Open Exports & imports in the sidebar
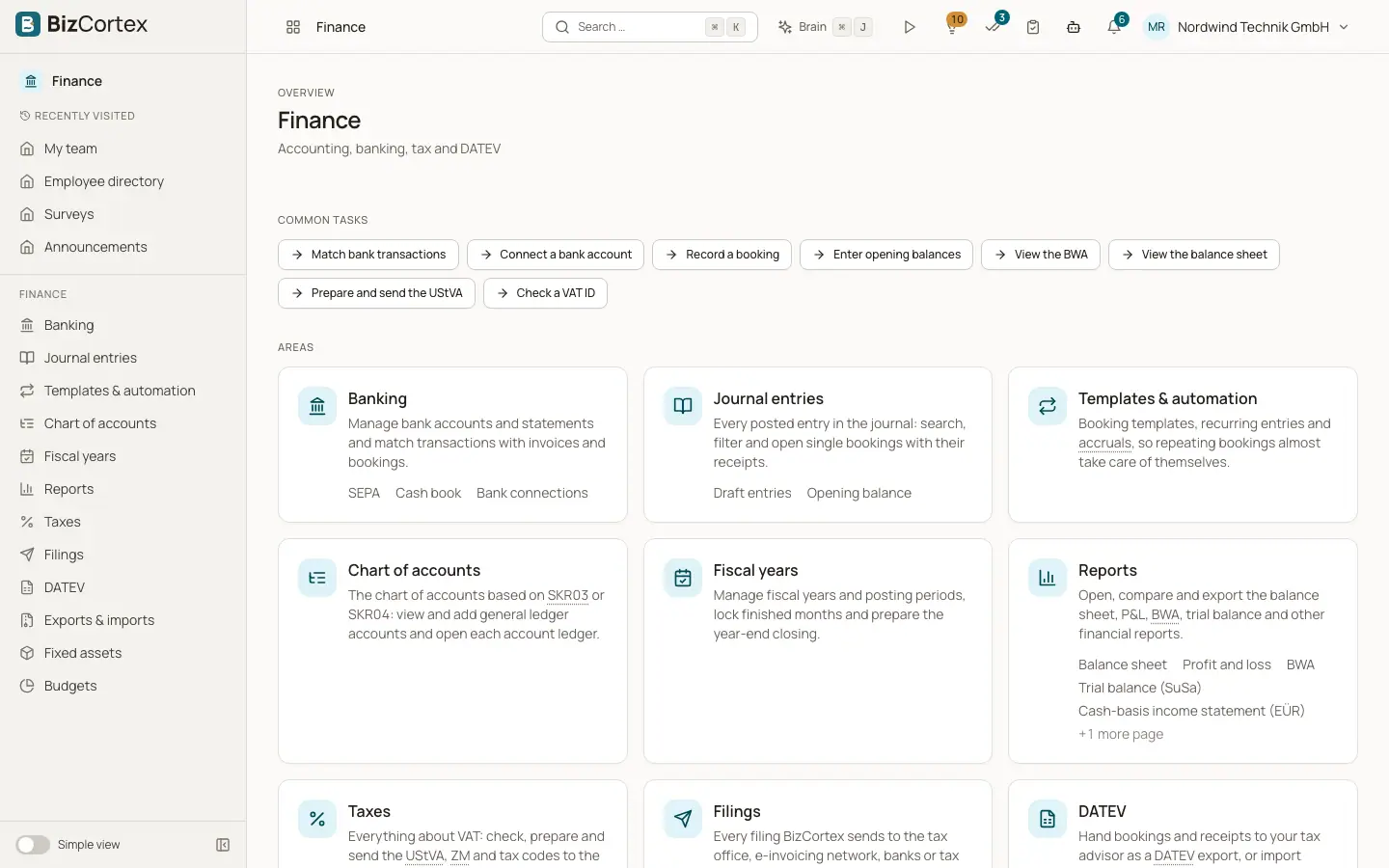The image size is (1389, 868). [123, 620]
